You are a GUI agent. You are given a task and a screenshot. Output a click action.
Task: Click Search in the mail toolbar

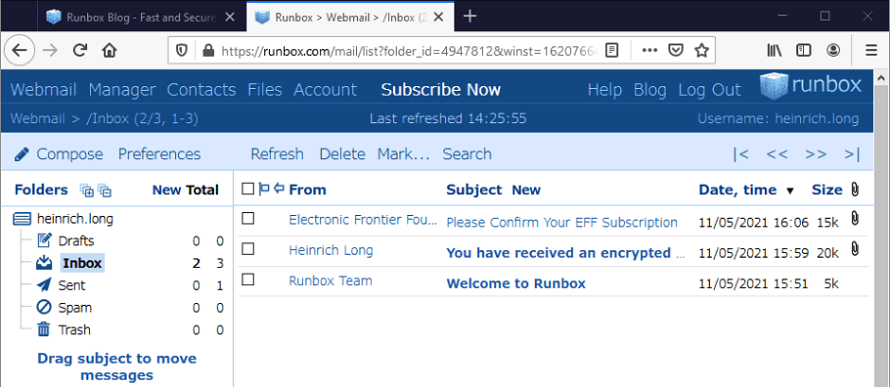467,154
